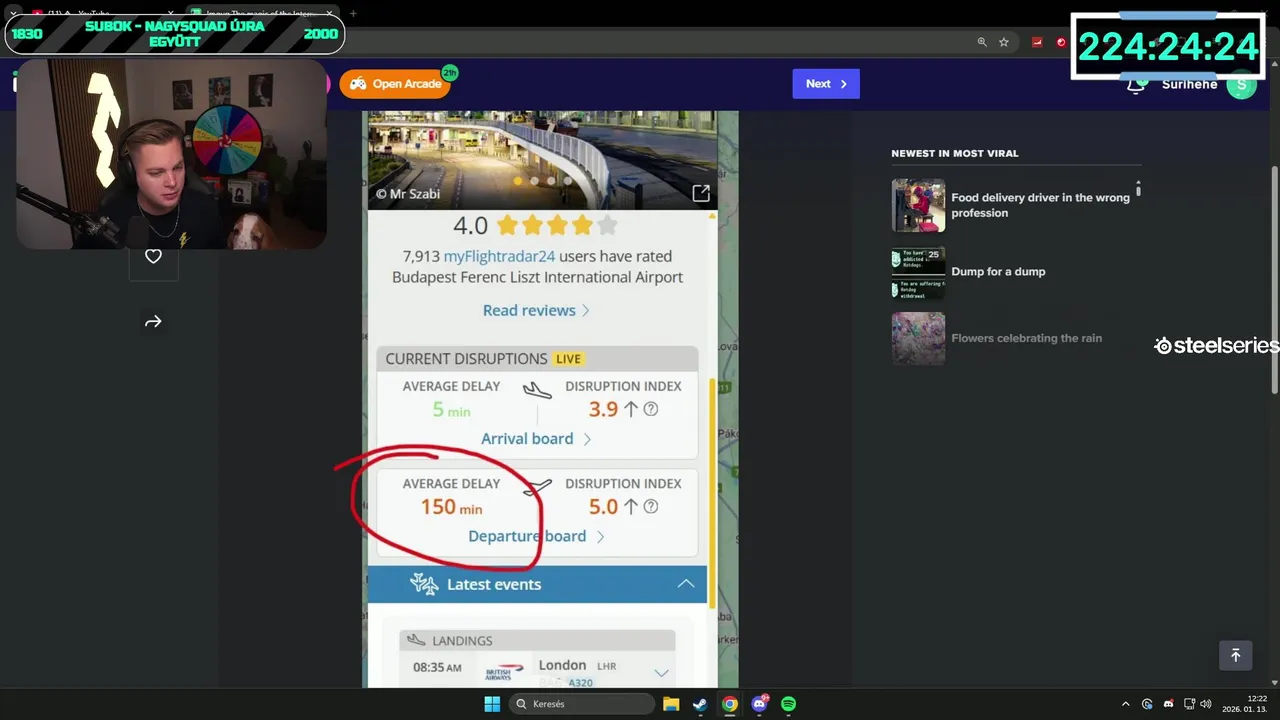The height and width of the screenshot is (720, 1280).
Task: Bookmark this page with the star icon
Action: (x=1004, y=42)
